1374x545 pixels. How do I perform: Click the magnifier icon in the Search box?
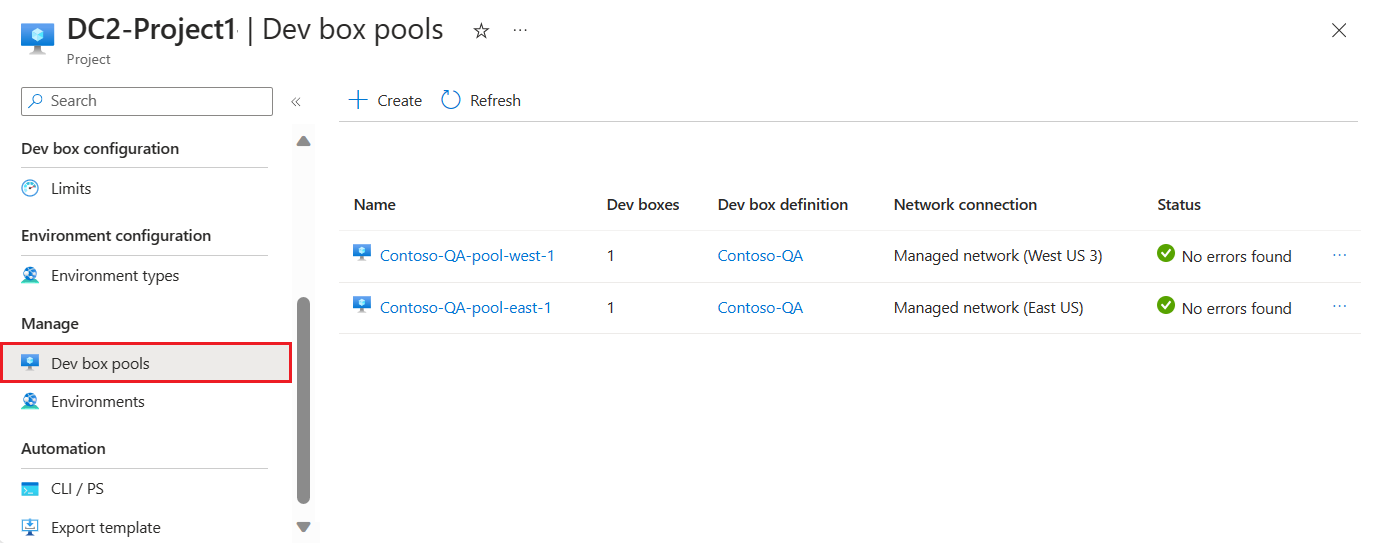(x=36, y=101)
